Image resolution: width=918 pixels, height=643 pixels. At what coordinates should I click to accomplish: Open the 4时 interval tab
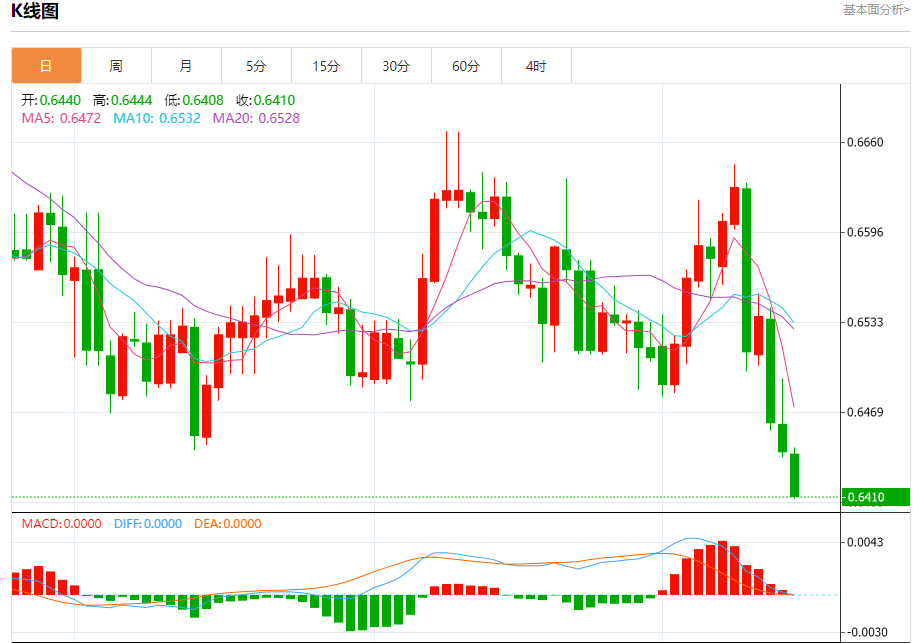click(536, 66)
